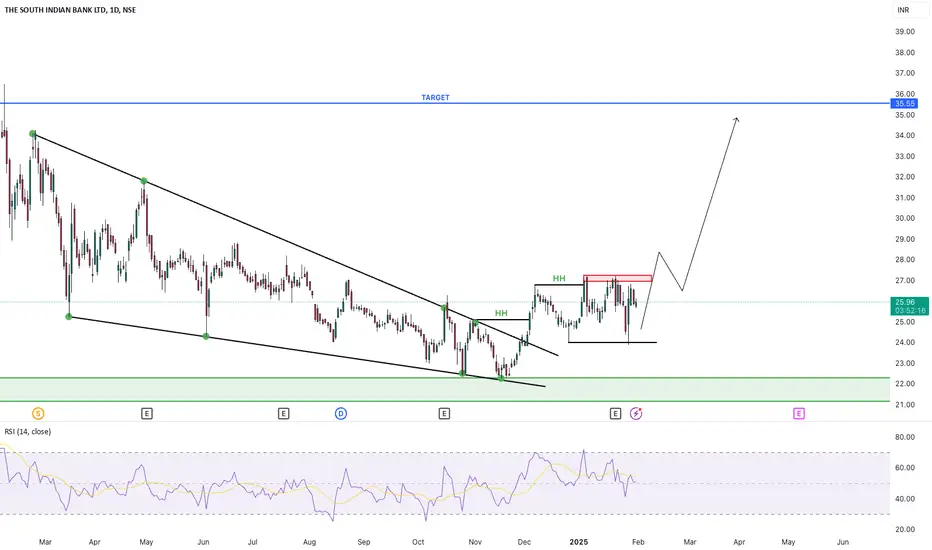Screen dimensions: 932x550
Task: Select the red resistance rectangle near 27.00
Action: 618,278
